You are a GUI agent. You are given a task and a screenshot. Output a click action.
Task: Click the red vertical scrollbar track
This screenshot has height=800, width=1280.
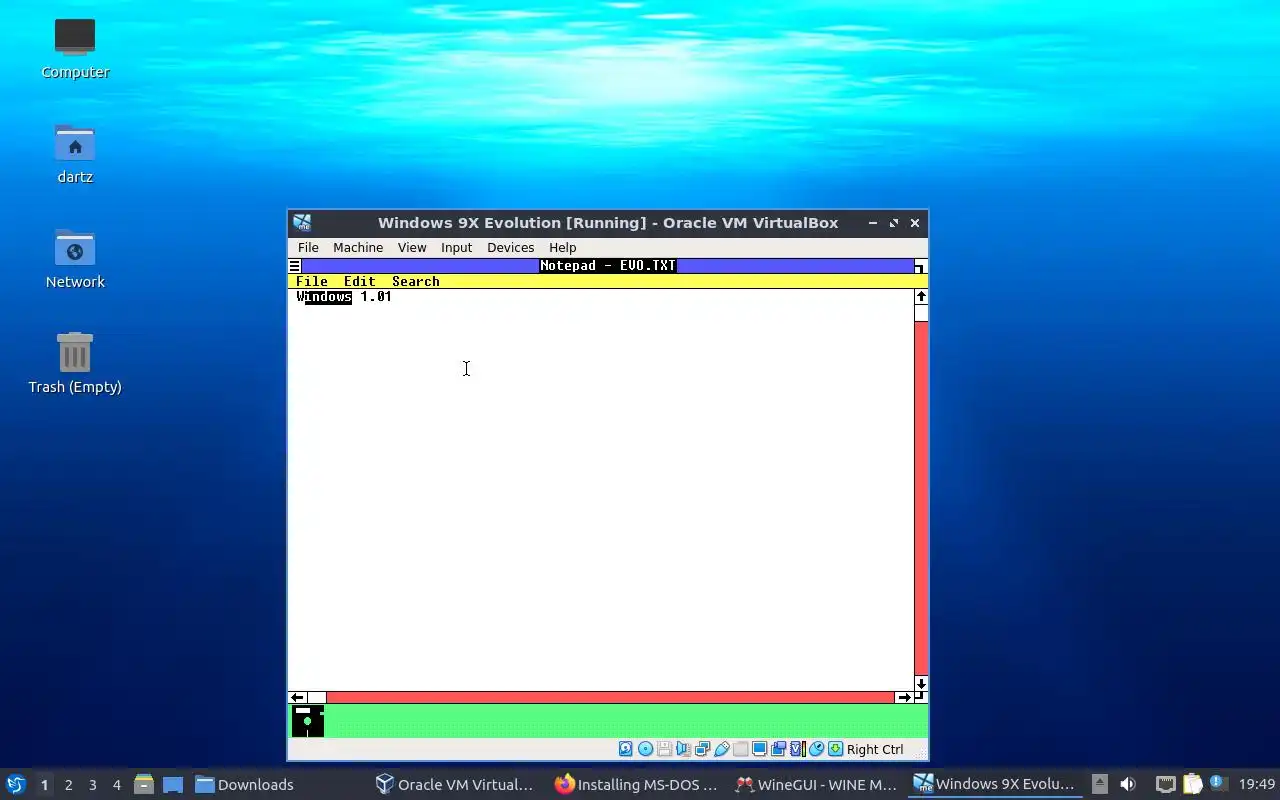(921, 499)
